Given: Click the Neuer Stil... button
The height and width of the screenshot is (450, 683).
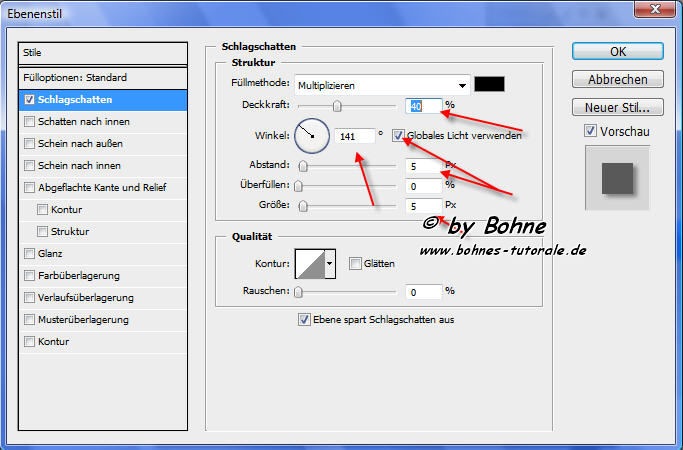Looking at the screenshot, I should (x=617, y=107).
